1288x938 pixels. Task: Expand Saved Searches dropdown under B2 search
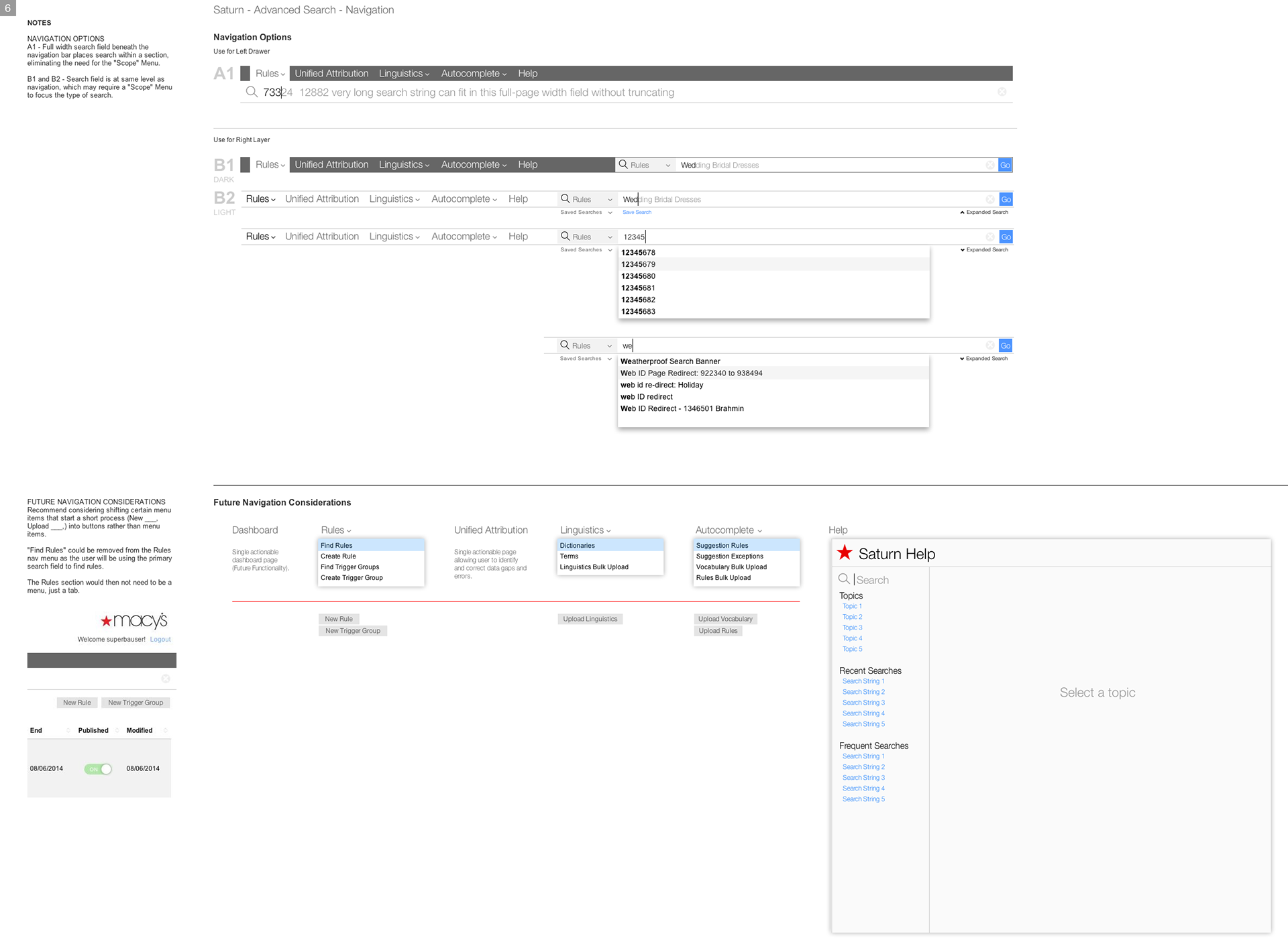pos(586,213)
